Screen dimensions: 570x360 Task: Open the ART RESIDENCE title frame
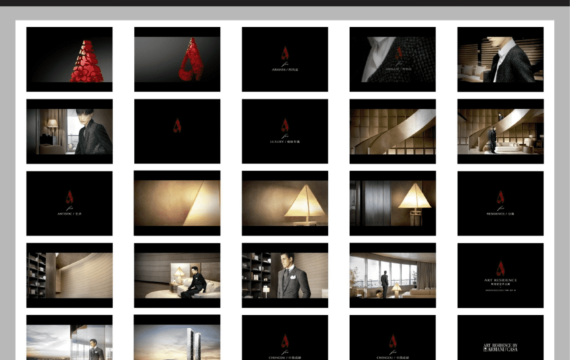click(x=501, y=275)
